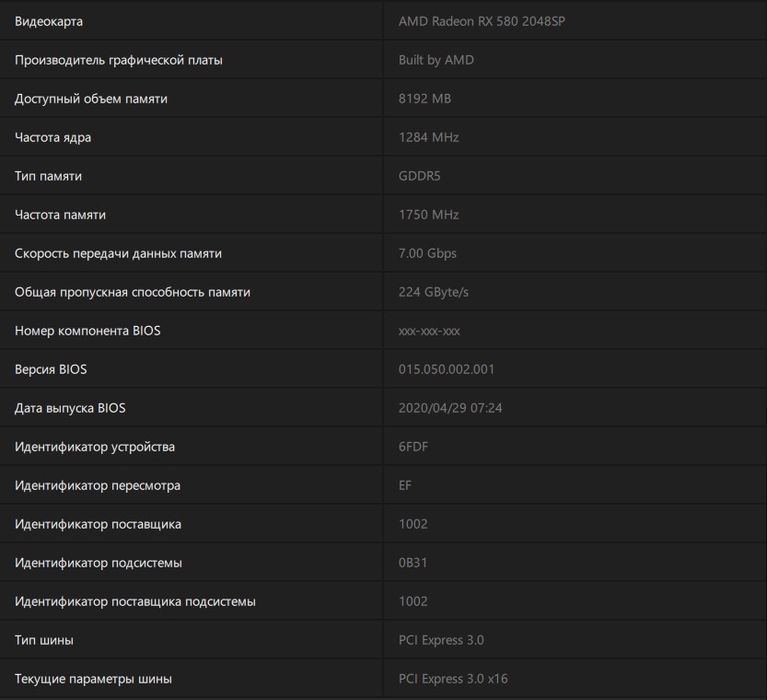Click the Номер компонента BIOS label

coord(87,331)
